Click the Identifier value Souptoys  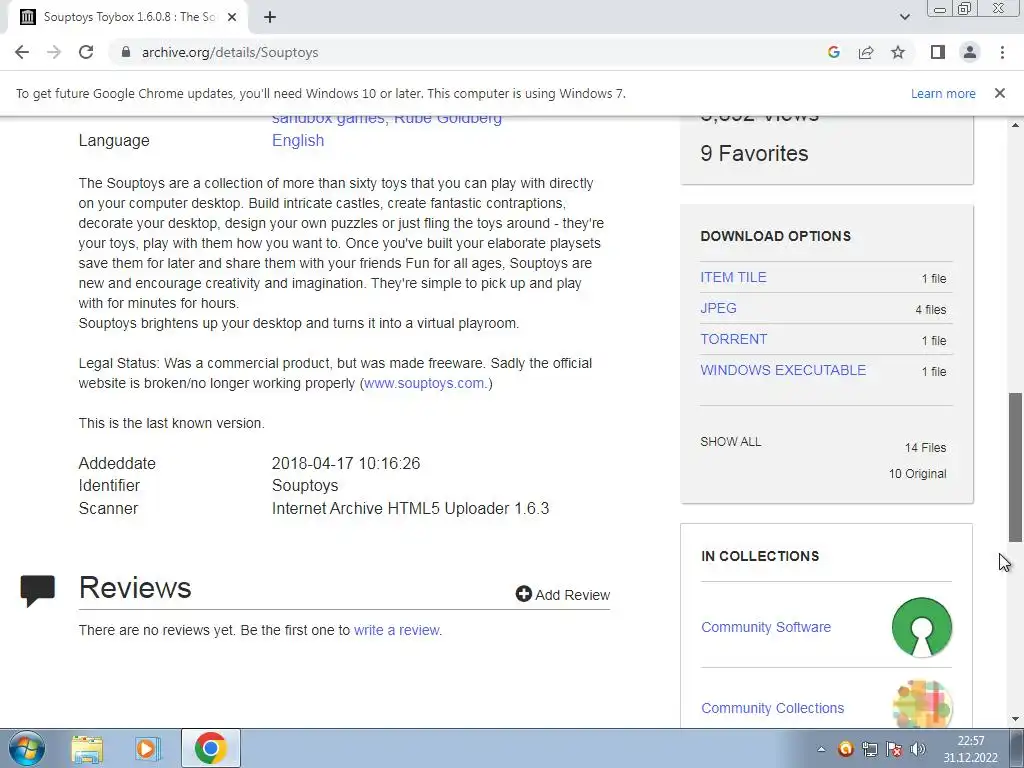305,485
